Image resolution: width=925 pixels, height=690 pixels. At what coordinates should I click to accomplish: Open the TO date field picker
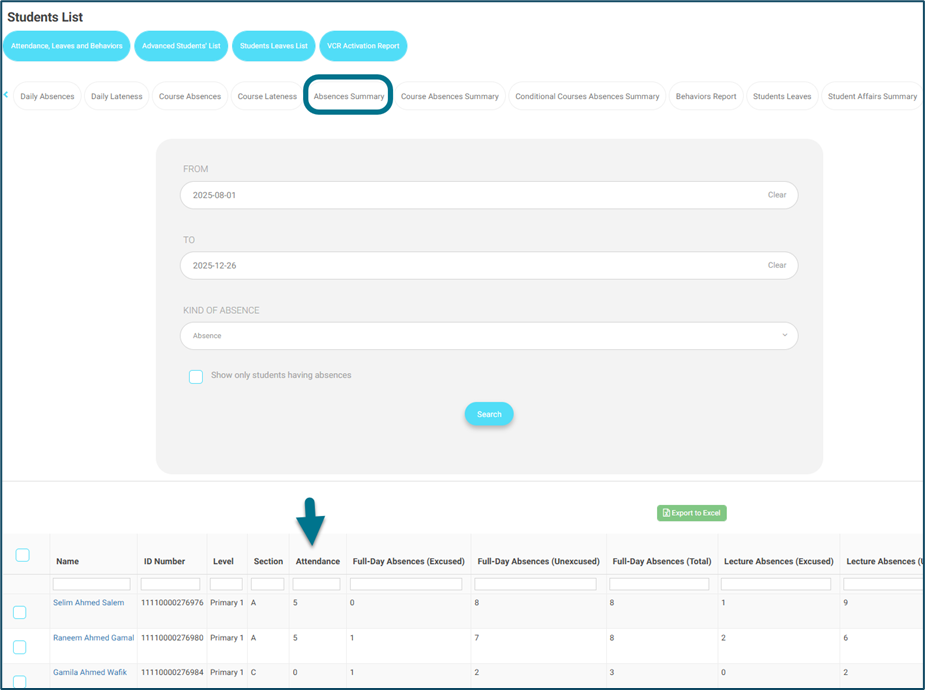(x=470, y=266)
